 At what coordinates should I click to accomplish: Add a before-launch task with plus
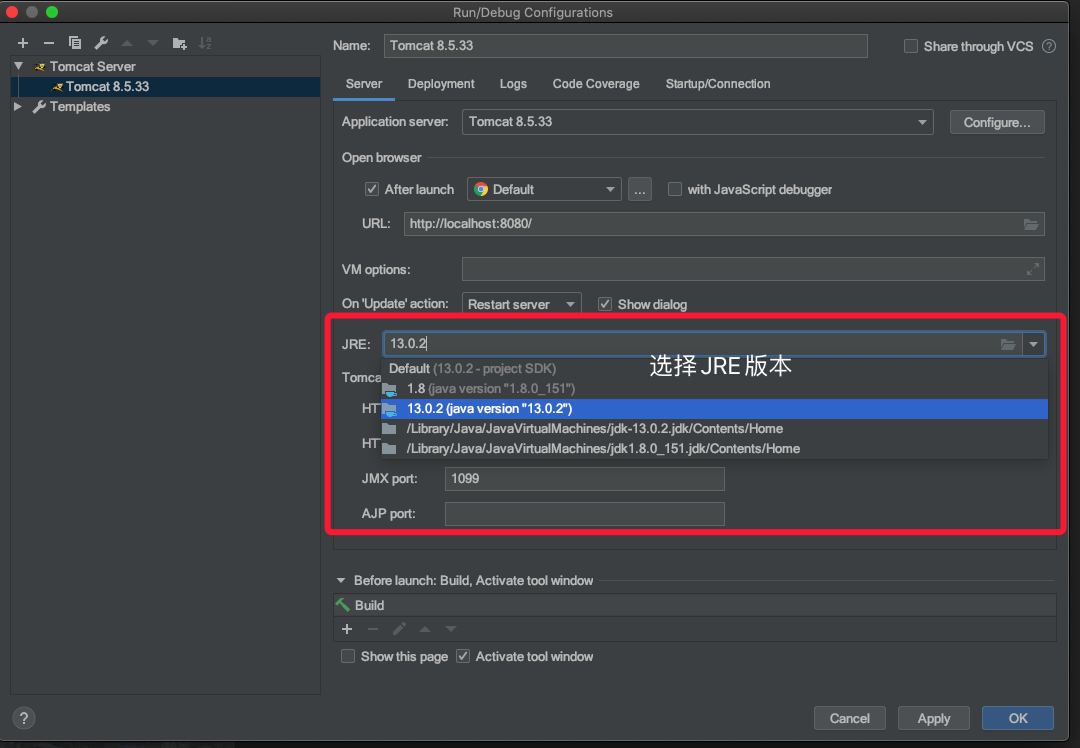[347, 629]
